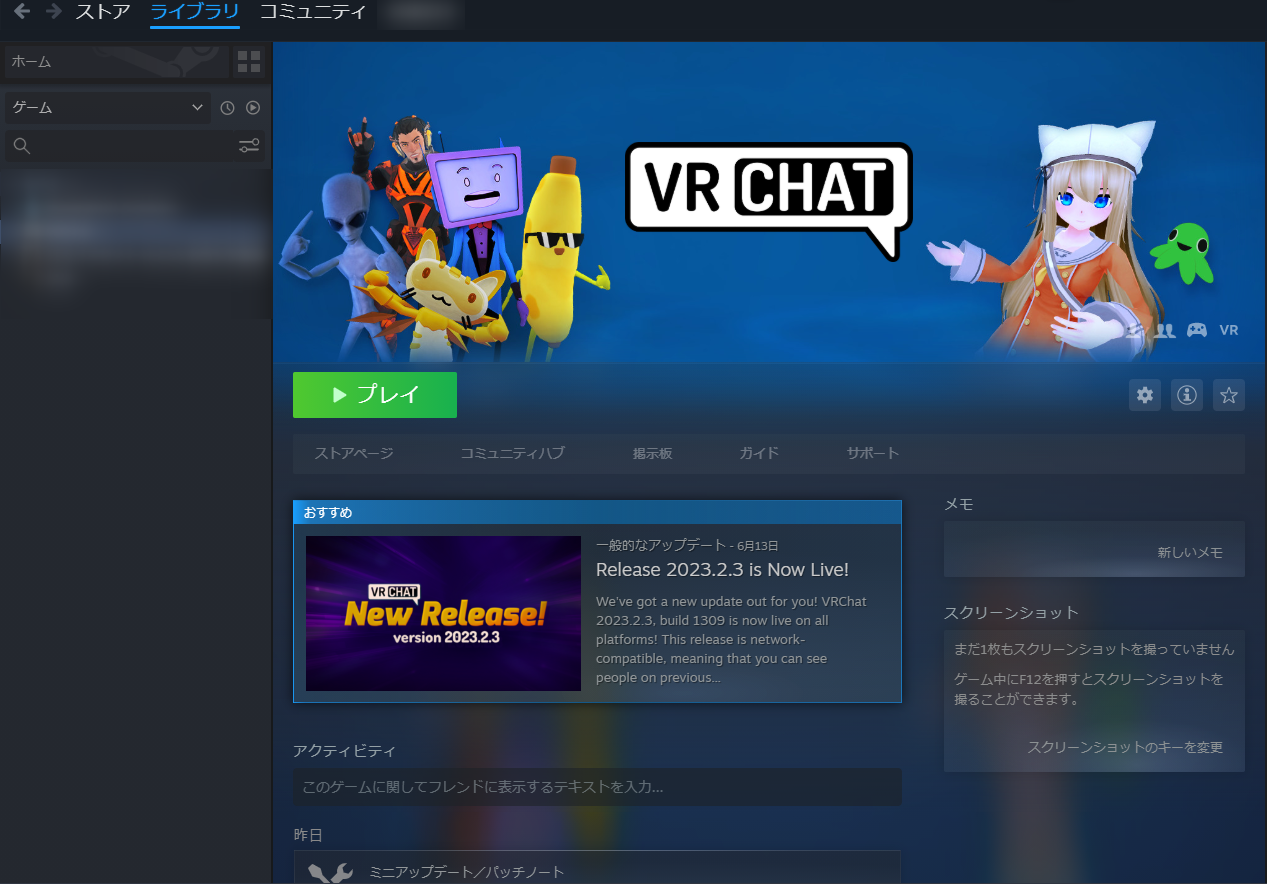Click the forward navigation arrow

[53, 13]
